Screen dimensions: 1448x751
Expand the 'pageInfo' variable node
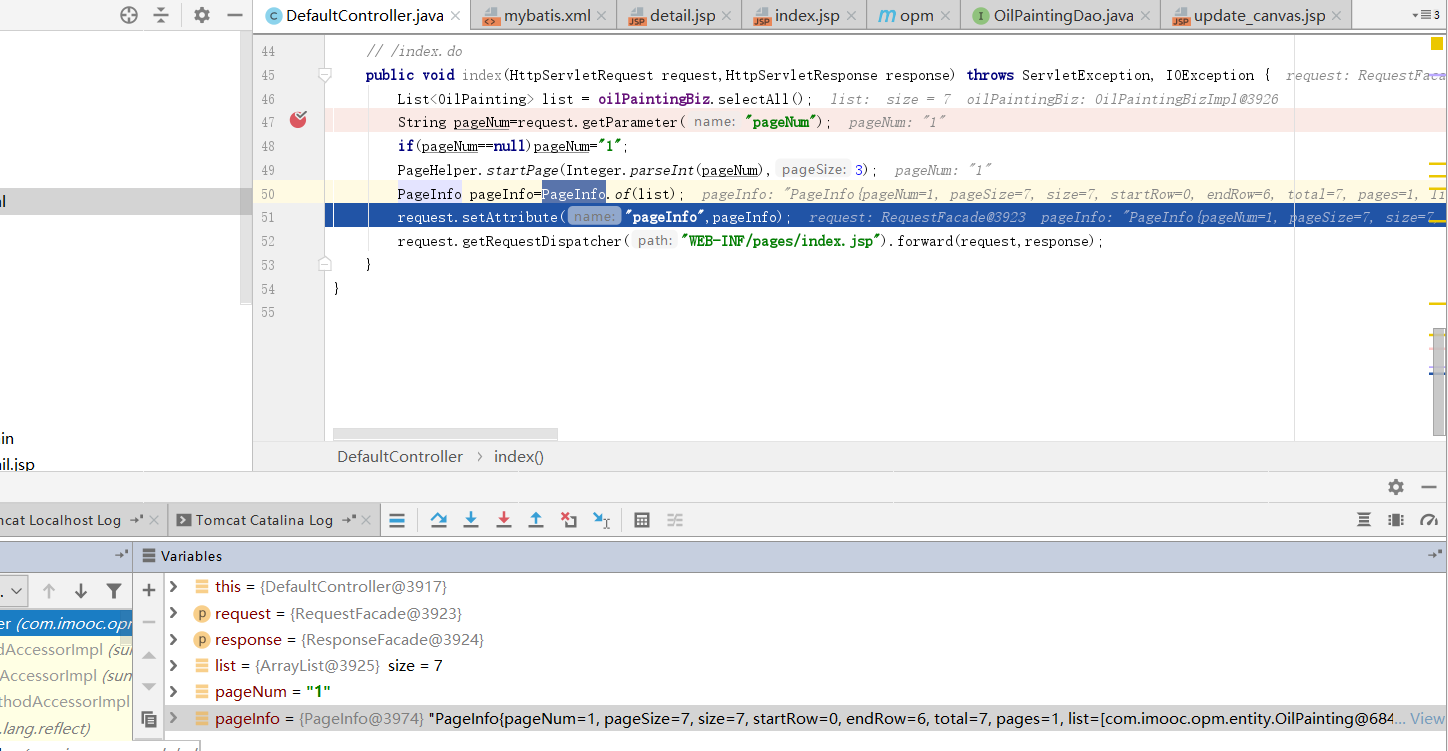click(x=174, y=718)
